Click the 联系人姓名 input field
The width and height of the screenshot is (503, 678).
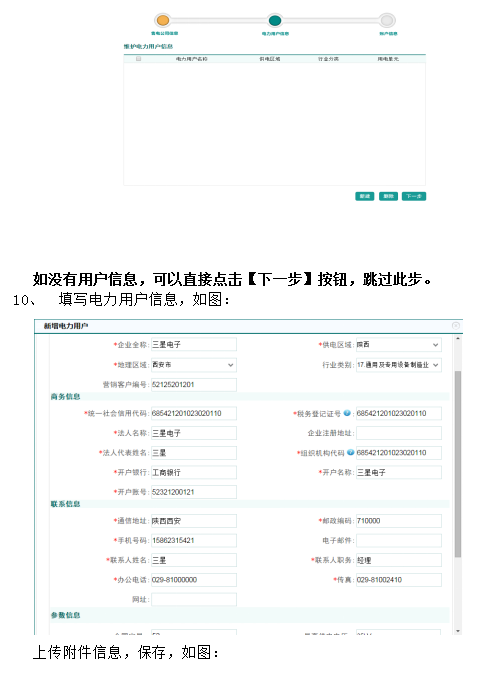(194, 560)
